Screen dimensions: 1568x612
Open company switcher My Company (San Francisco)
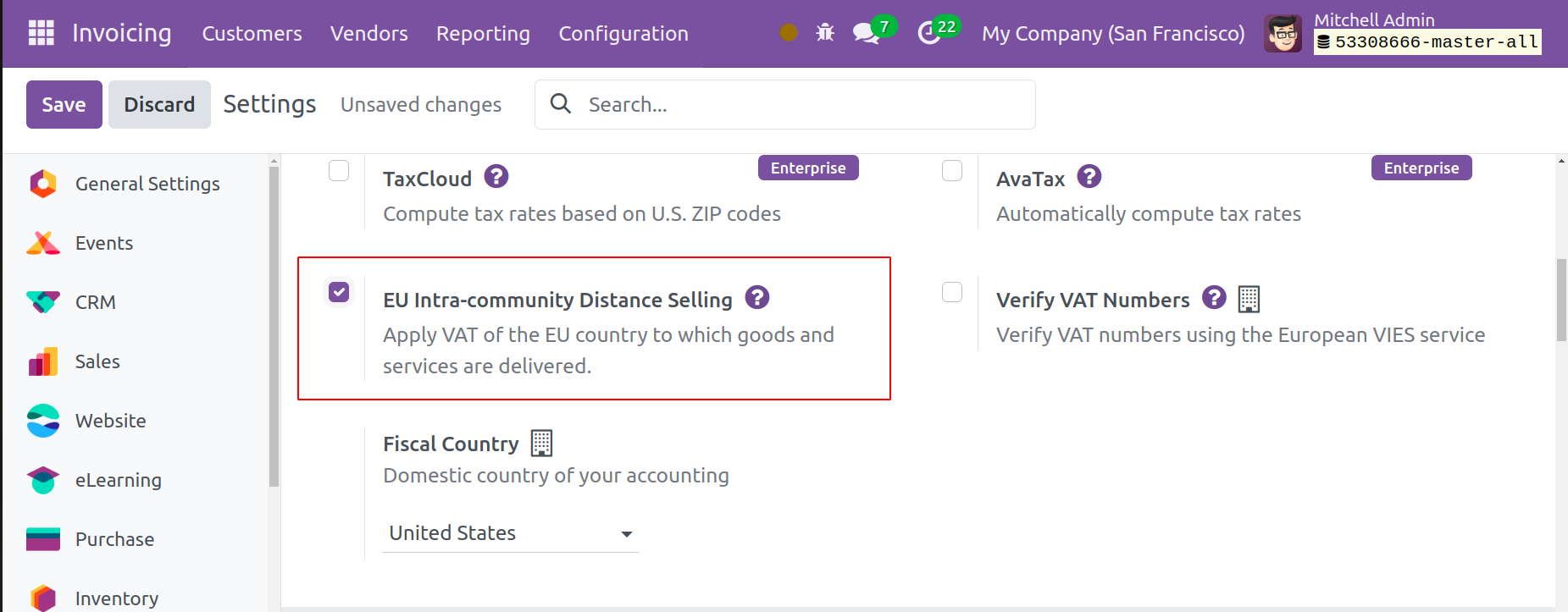coord(1113,34)
